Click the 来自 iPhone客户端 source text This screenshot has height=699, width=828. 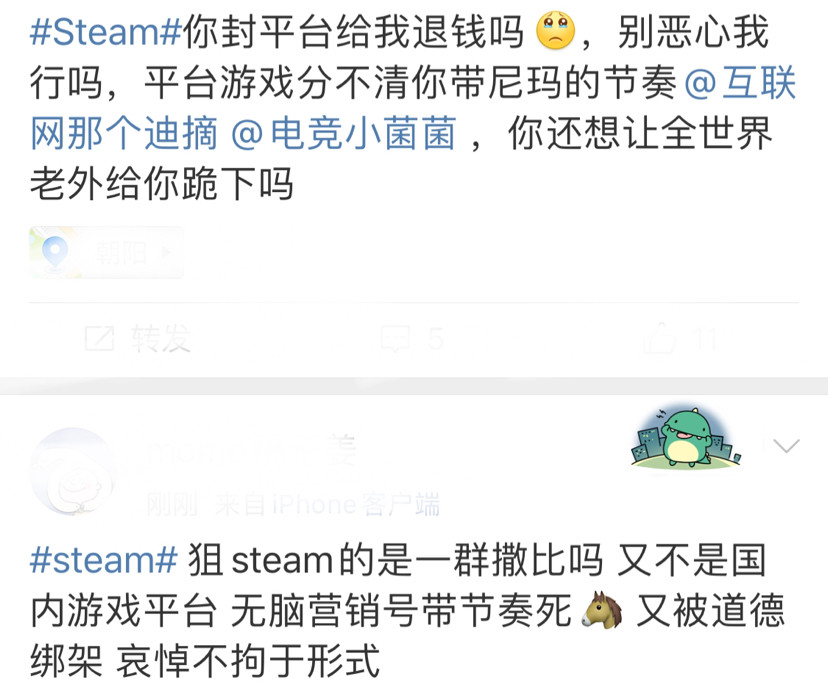pos(327,505)
